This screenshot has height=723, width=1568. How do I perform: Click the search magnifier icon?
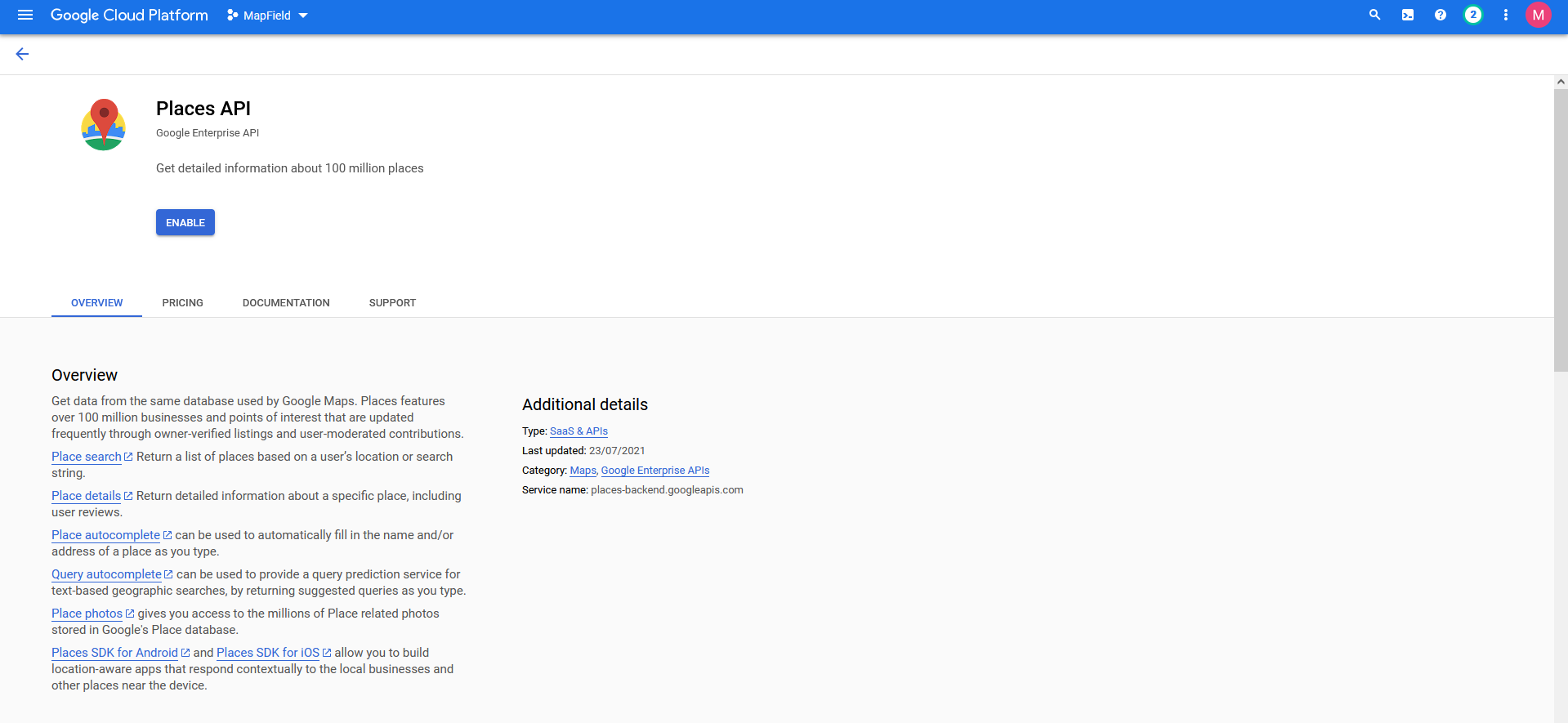coord(1375,15)
